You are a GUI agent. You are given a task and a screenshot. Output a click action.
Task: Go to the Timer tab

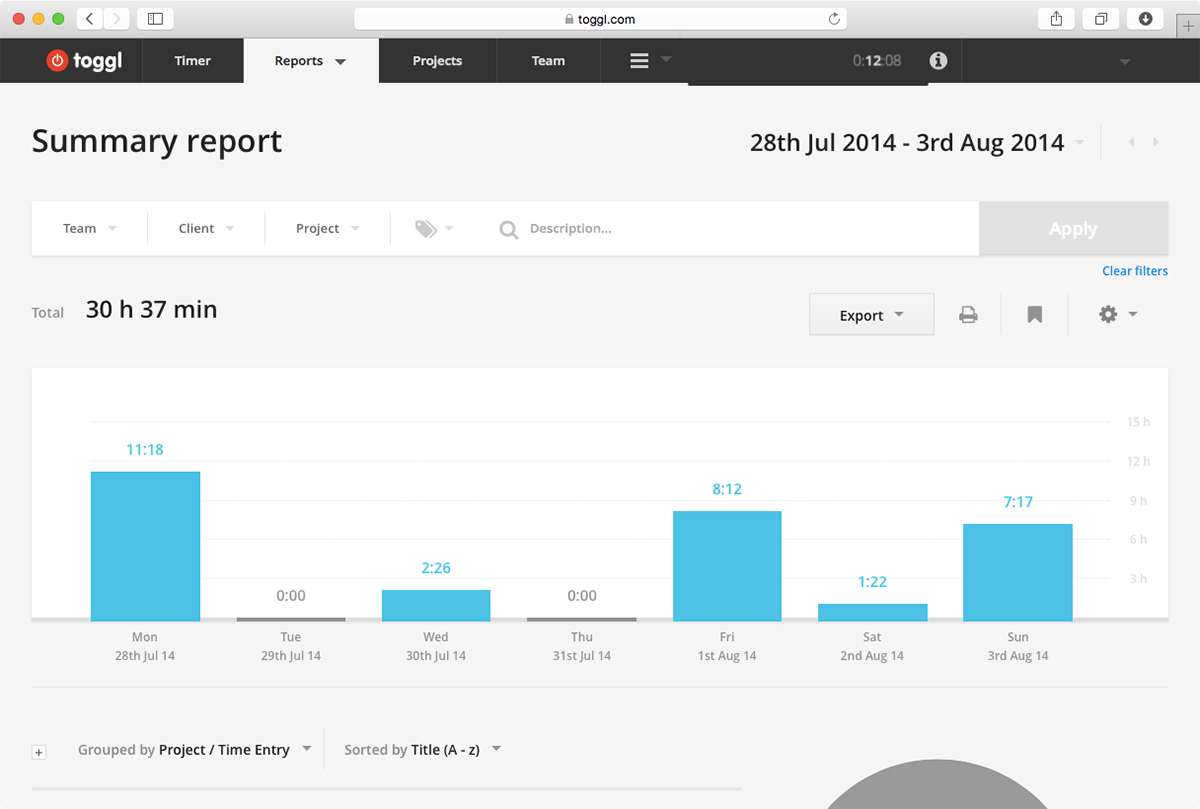[192, 61]
